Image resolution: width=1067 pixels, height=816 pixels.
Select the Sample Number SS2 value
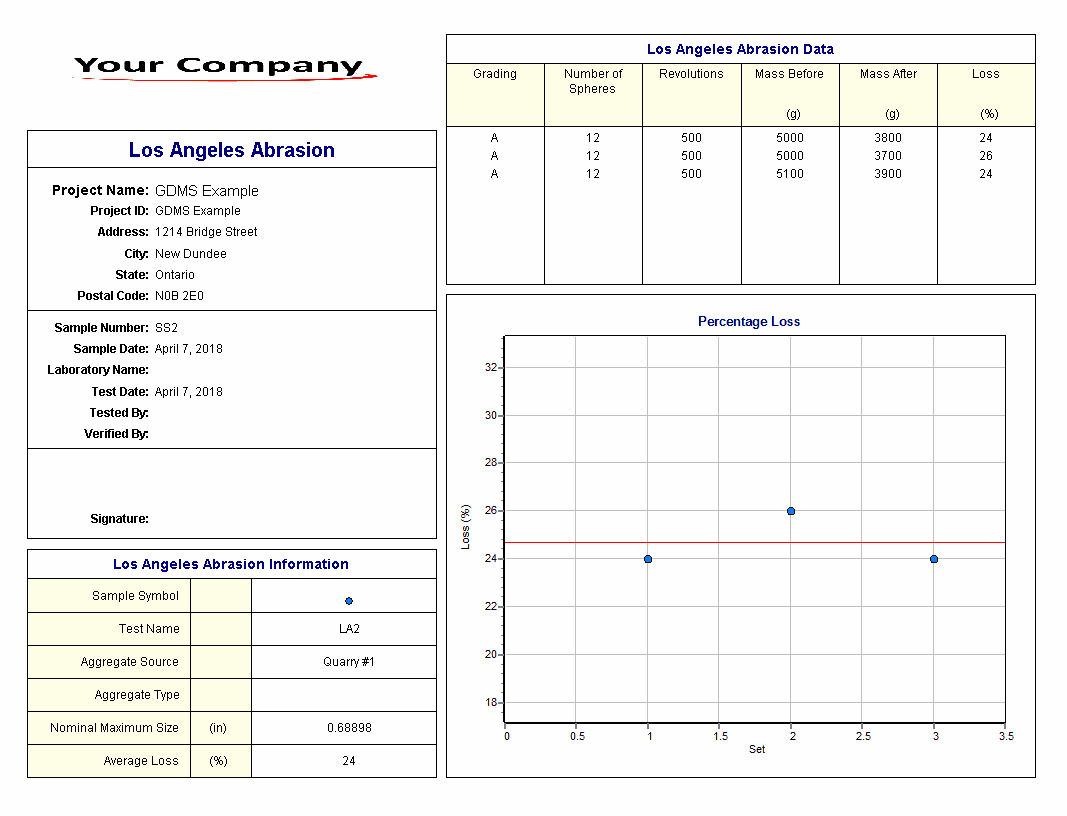pos(166,328)
